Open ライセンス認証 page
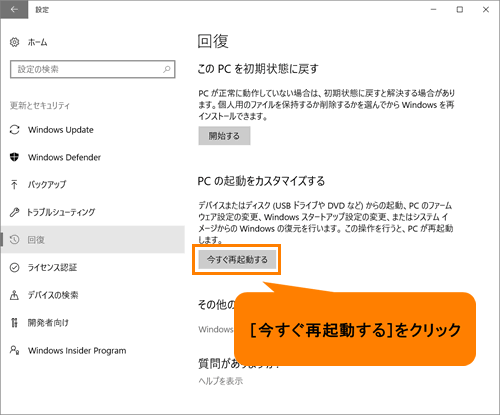This screenshot has height=415, width=500. (52, 267)
